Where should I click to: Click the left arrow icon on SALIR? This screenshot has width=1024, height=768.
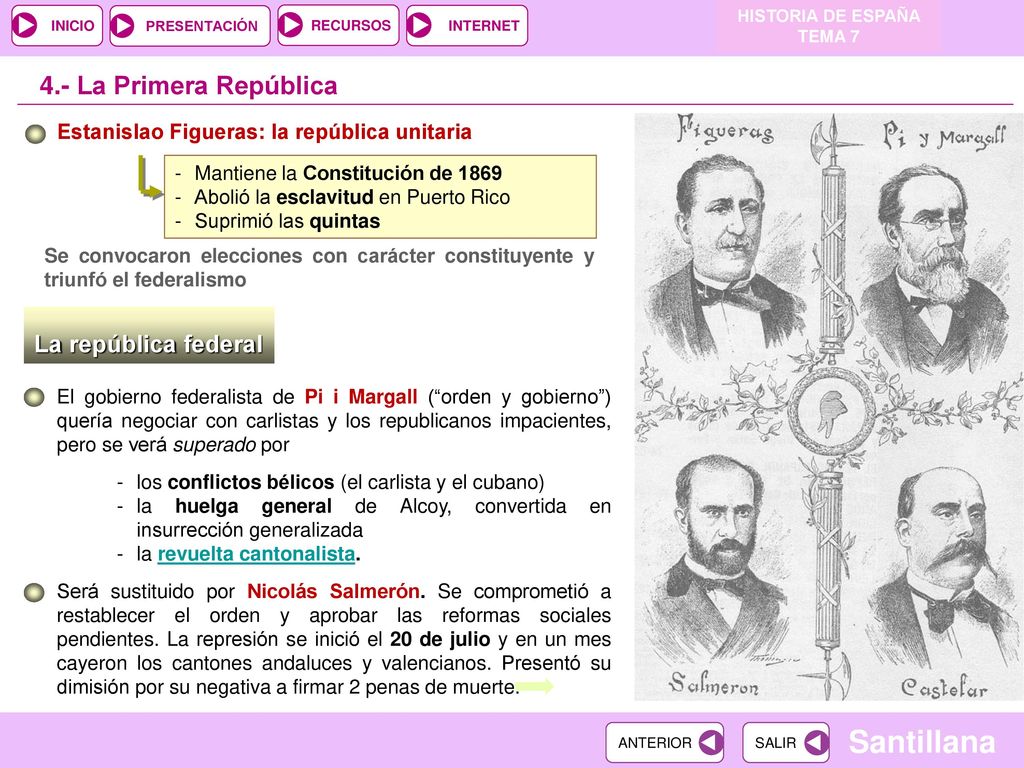816,743
